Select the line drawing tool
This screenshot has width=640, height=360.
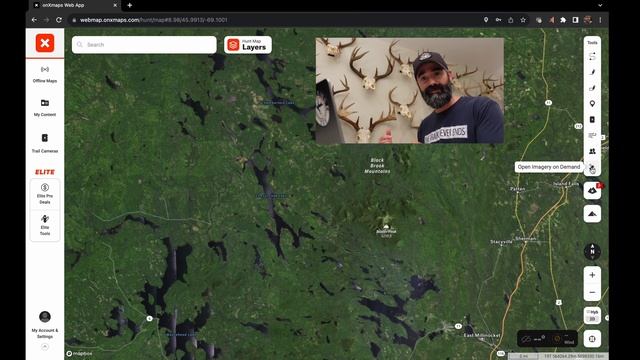[x=592, y=72]
